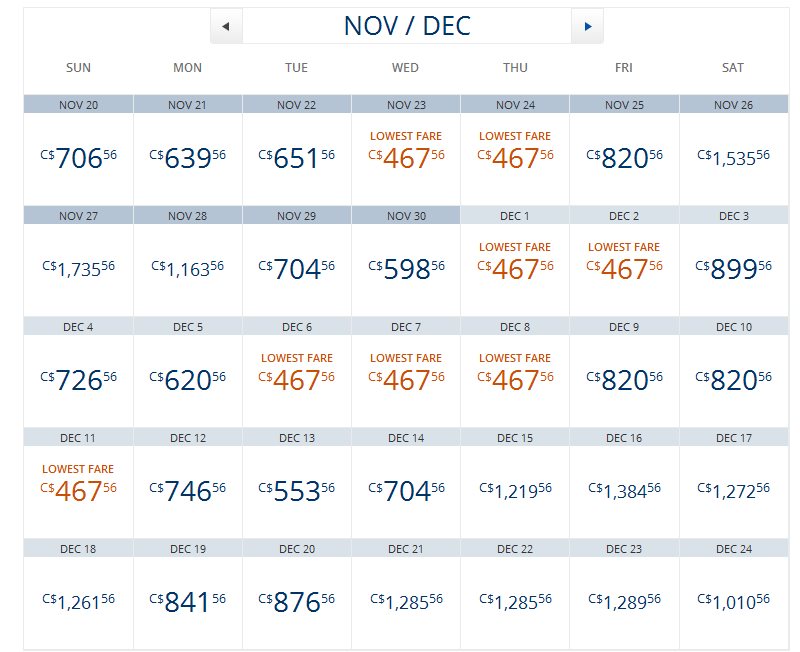The width and height of the screenshot is (800, 652).
Task: Select the Dec 19 fare C$841
Action: [x=188, y=601]
